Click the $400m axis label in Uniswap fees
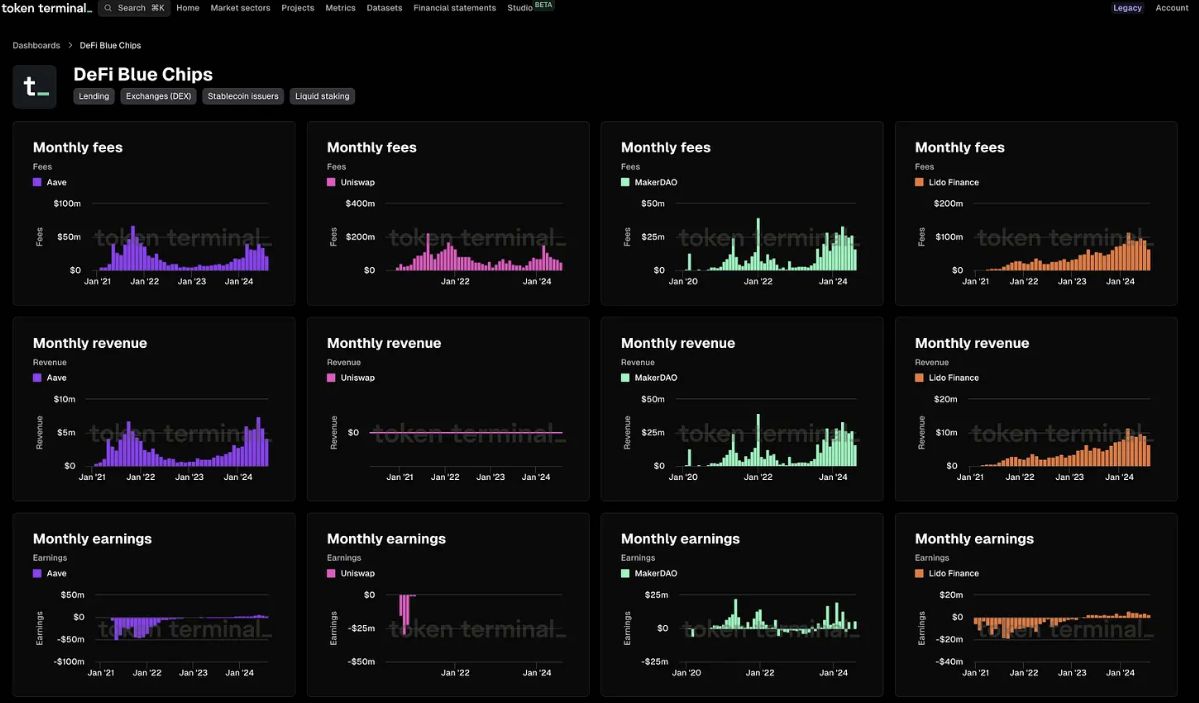Screen dimensions: 1199x703 [x=360, y=203]
